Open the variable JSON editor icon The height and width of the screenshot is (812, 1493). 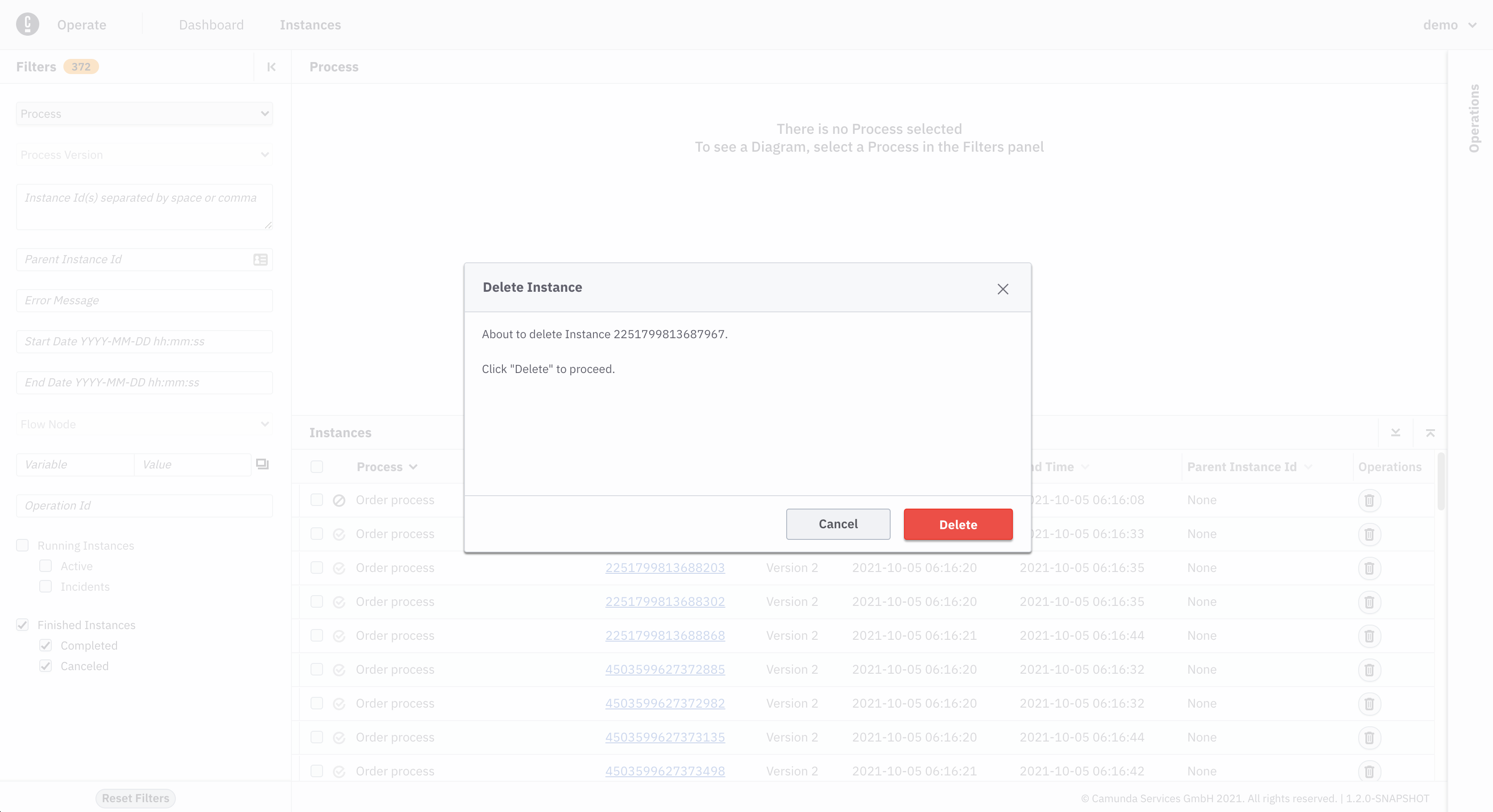(262, 464)
